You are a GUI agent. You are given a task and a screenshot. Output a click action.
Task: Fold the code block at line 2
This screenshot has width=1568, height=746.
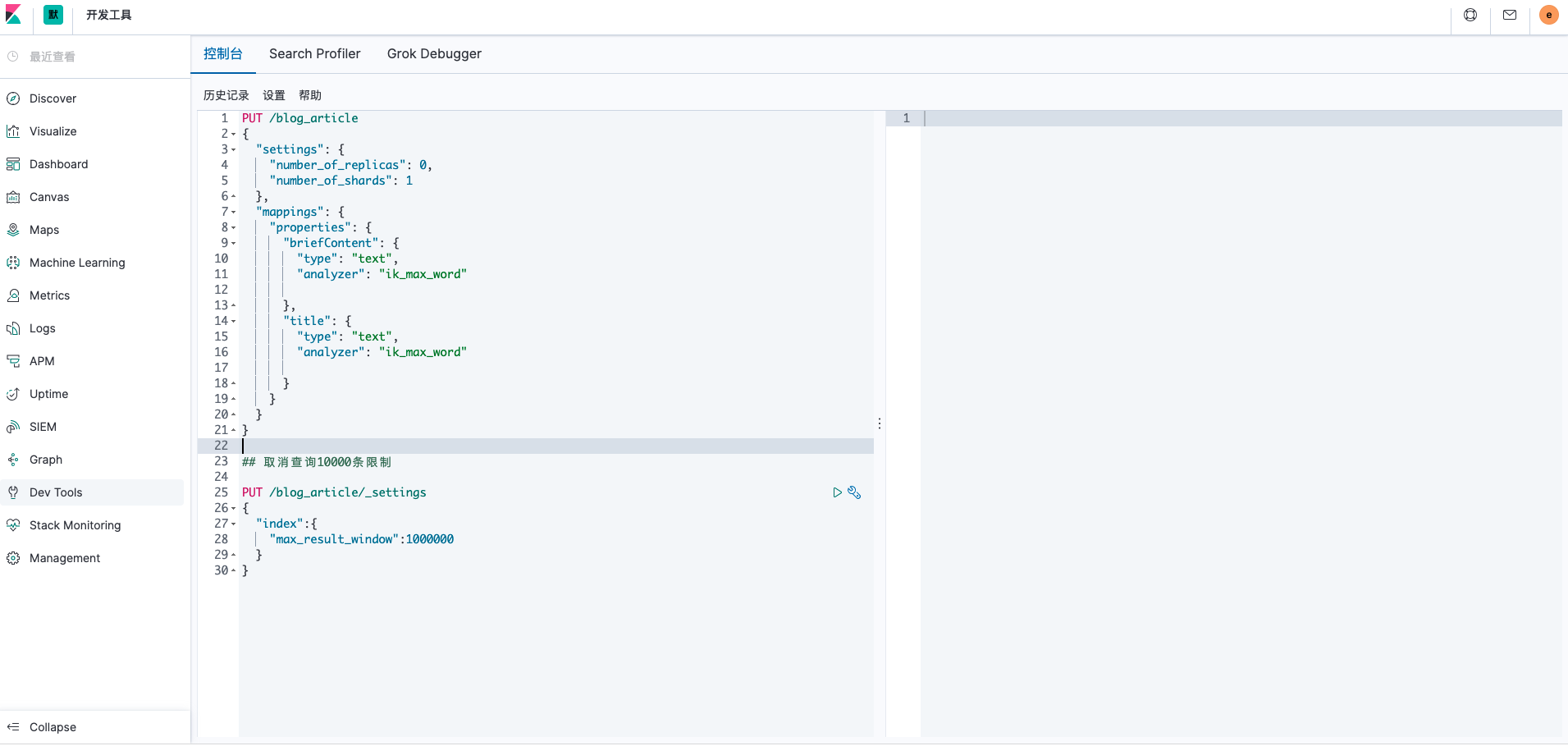[x=233, y=134]
